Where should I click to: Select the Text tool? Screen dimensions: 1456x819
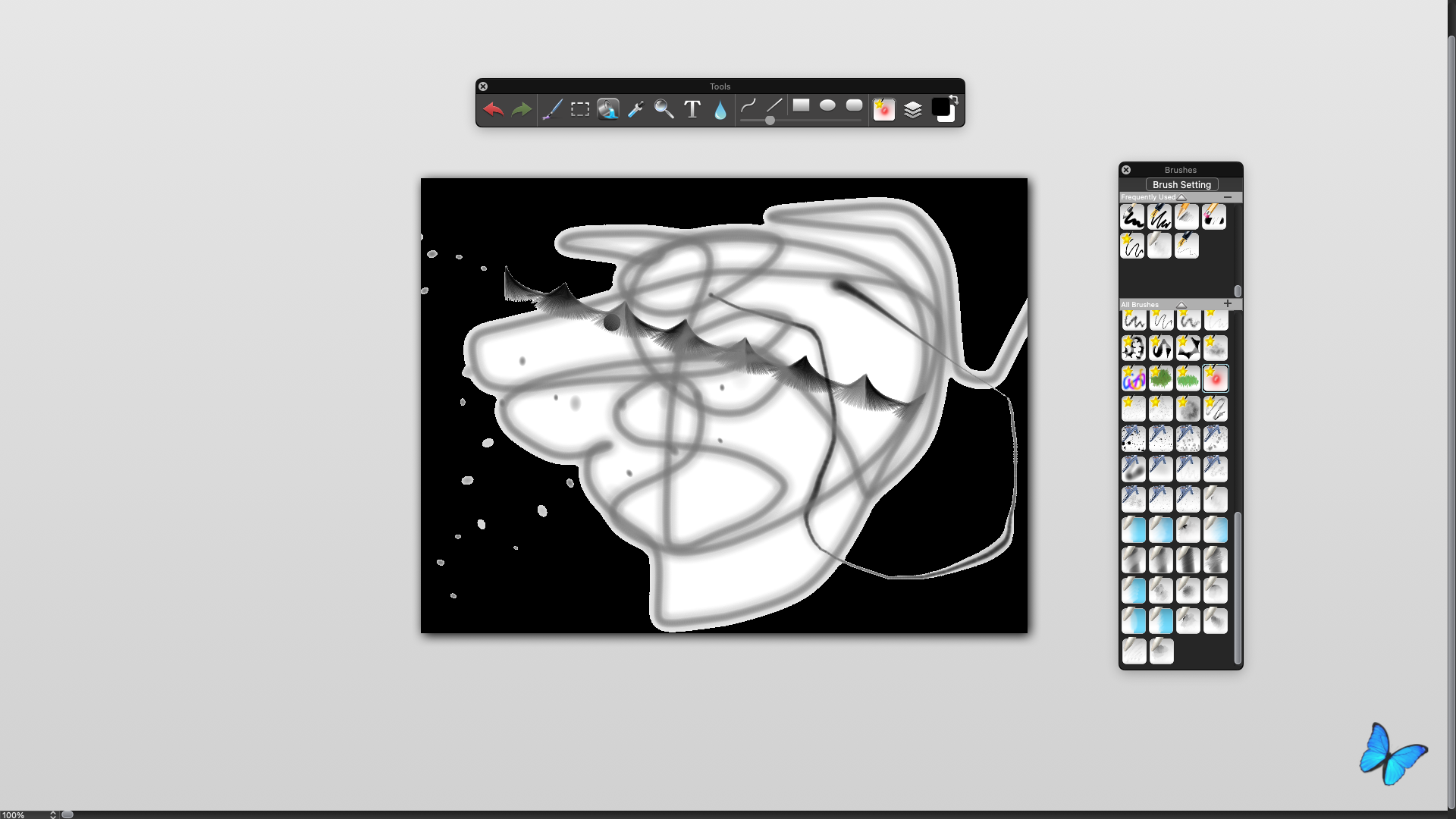click(x=692, y=110)
